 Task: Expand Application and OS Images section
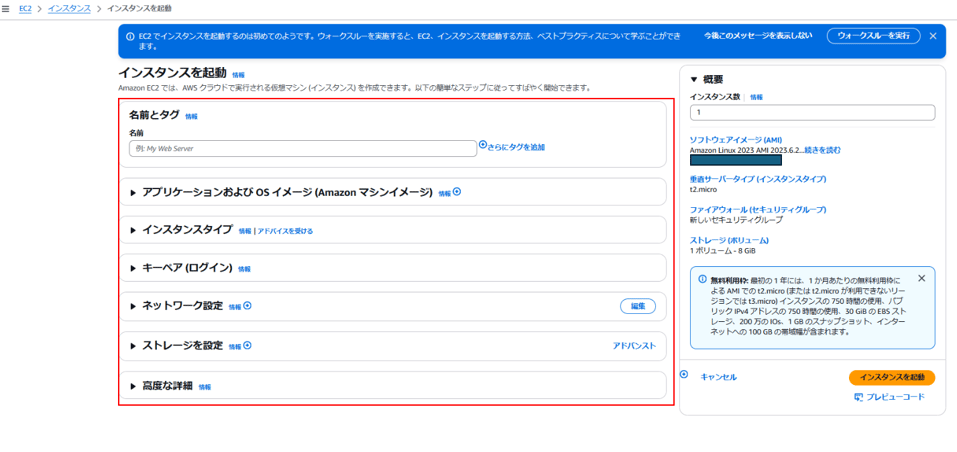click(x=133, y=193)
